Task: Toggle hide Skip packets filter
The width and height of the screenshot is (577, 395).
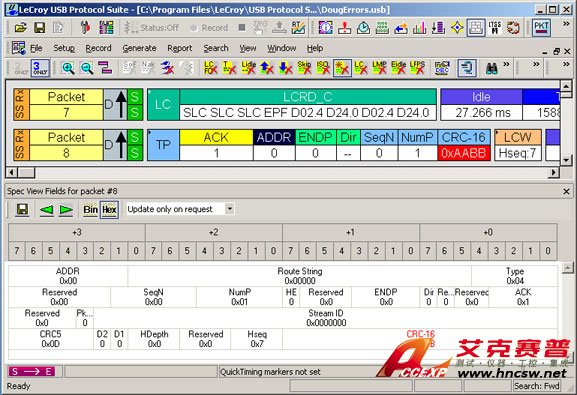Action: (304, 68)
